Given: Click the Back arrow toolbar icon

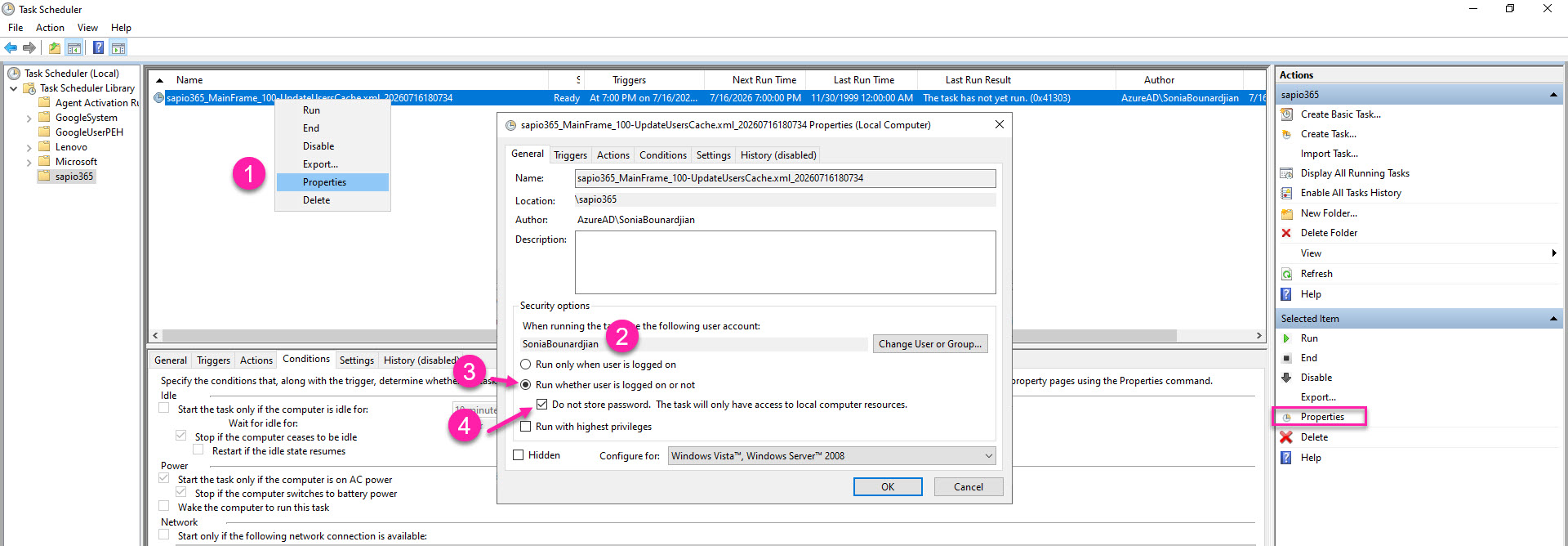Looking at the screenshot, I should (11, 47).
